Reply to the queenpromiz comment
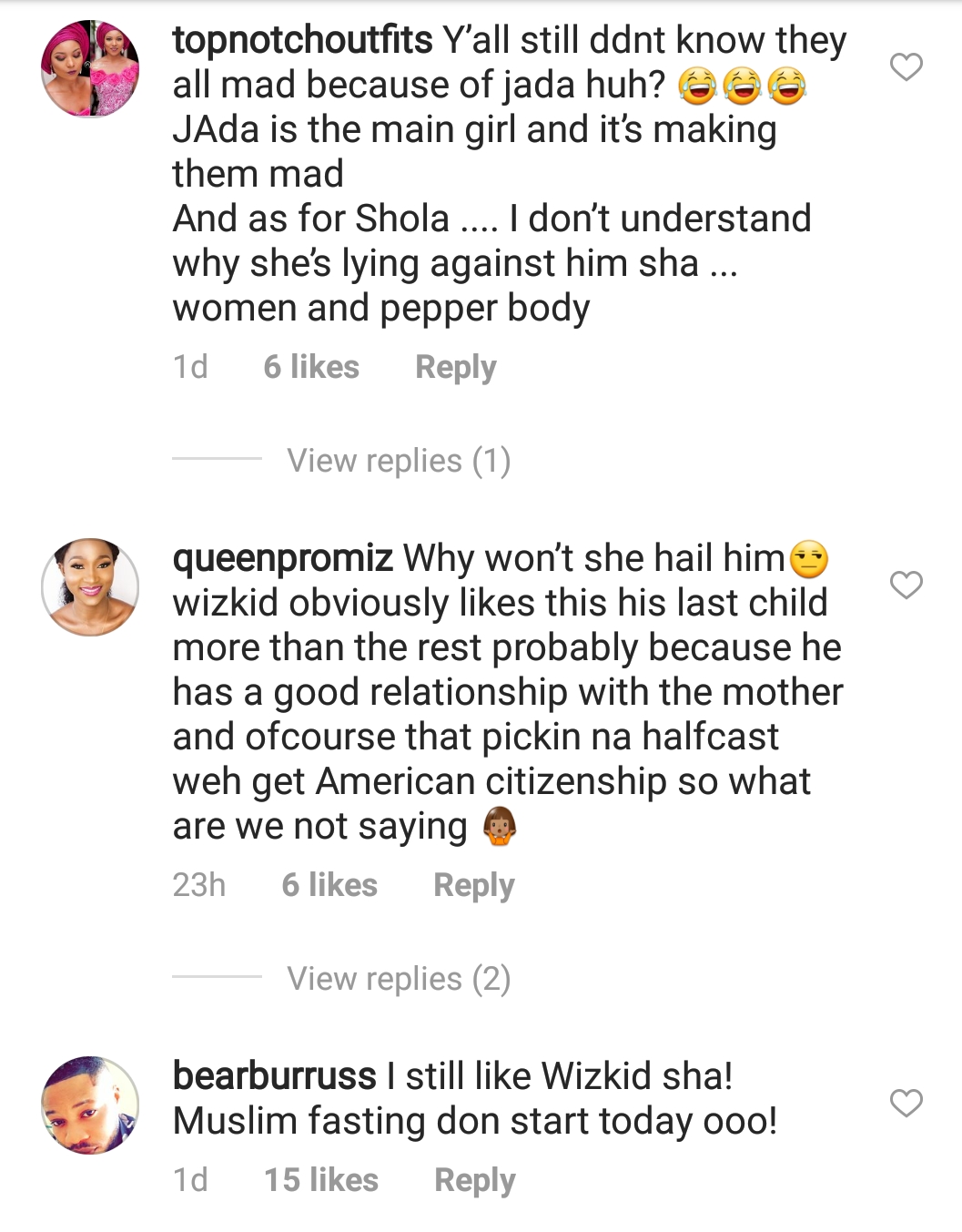Image resolution: width=962 pixels, height=1232 pixels. 473,885
